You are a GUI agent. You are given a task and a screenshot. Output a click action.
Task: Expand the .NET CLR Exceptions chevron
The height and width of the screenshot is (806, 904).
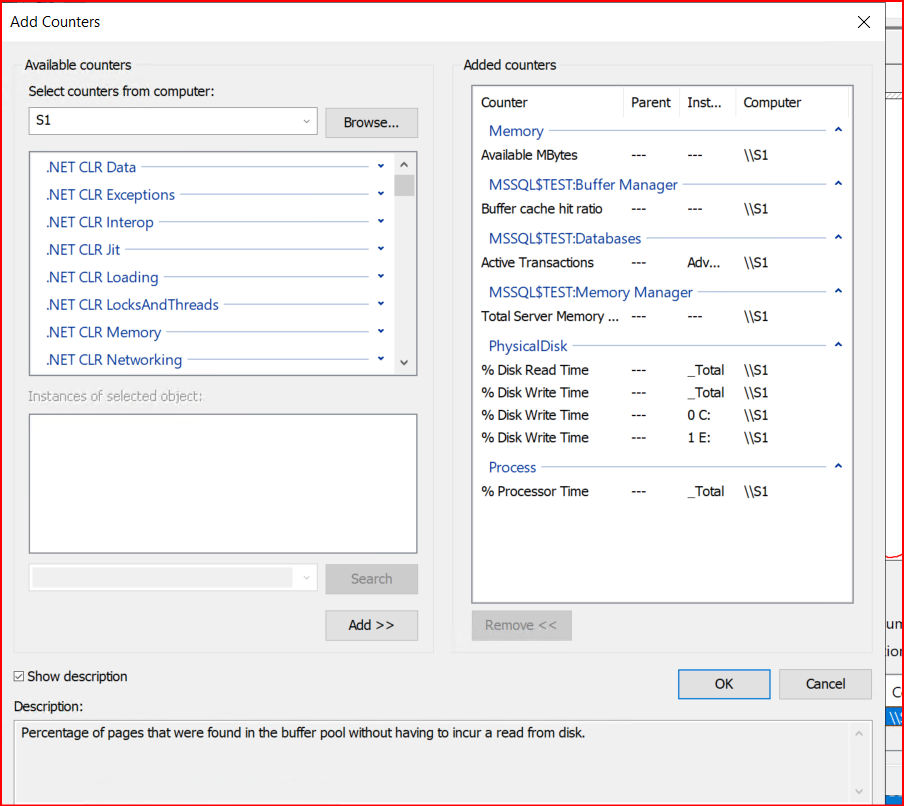pos(381,194)
